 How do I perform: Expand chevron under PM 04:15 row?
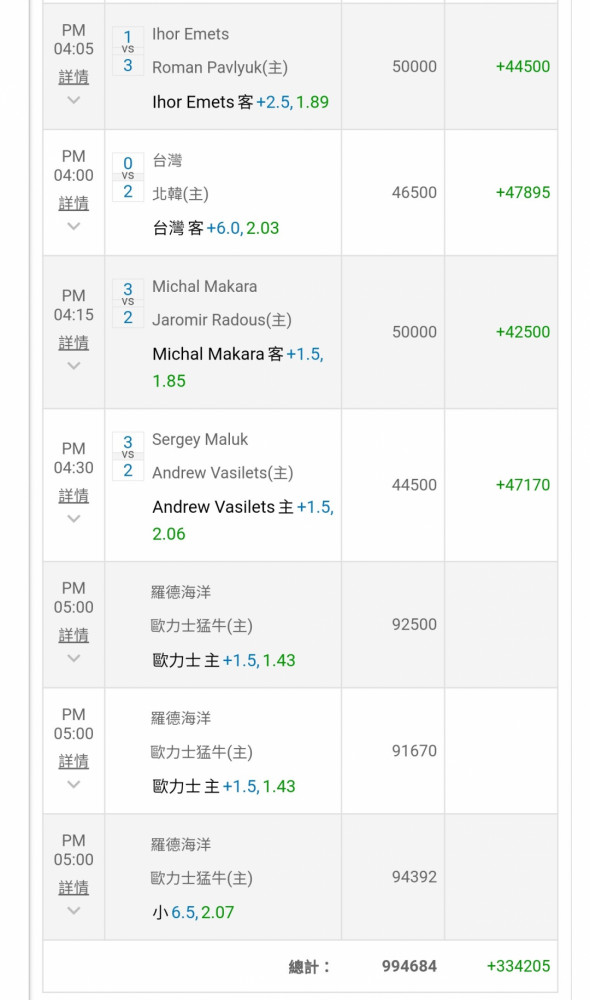click(x=73, y=365)
